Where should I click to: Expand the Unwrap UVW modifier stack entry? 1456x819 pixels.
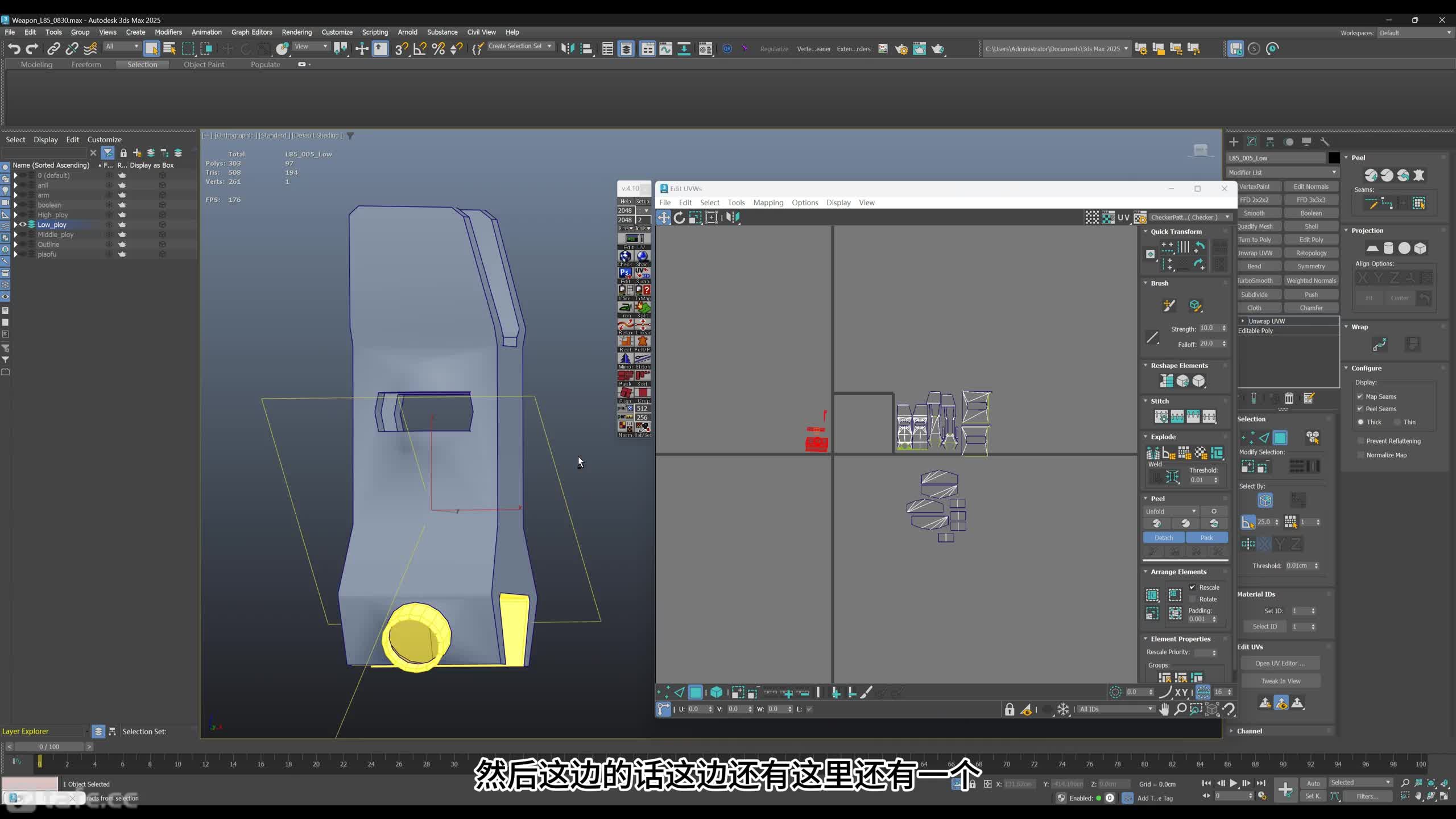pyautogui.click(x=1243, y=321)
